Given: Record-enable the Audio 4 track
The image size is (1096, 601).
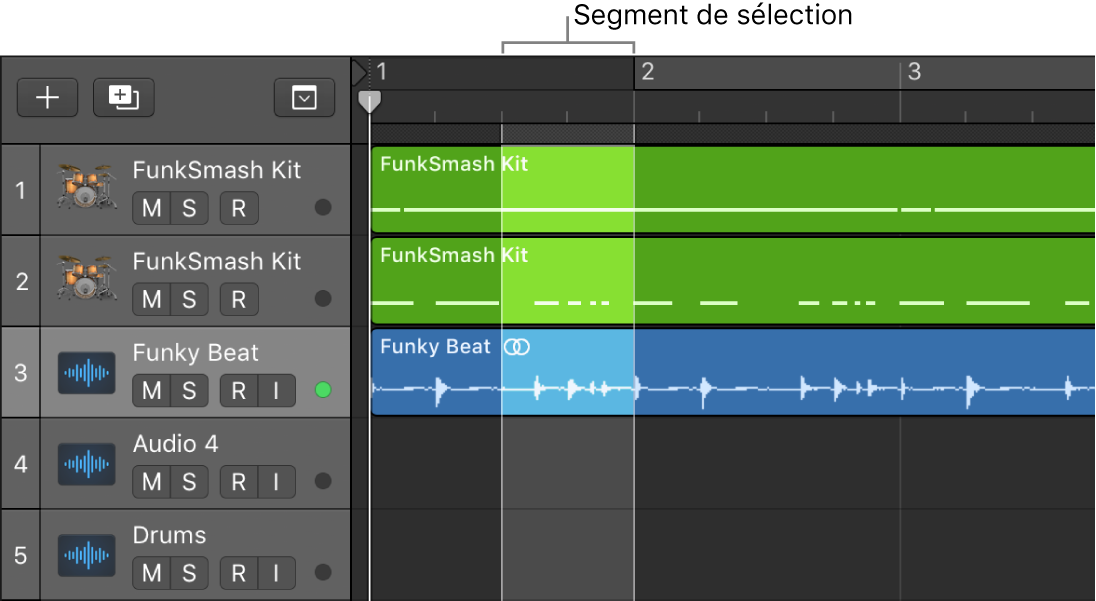Looking at the screenshot, I should click(238, 482).
